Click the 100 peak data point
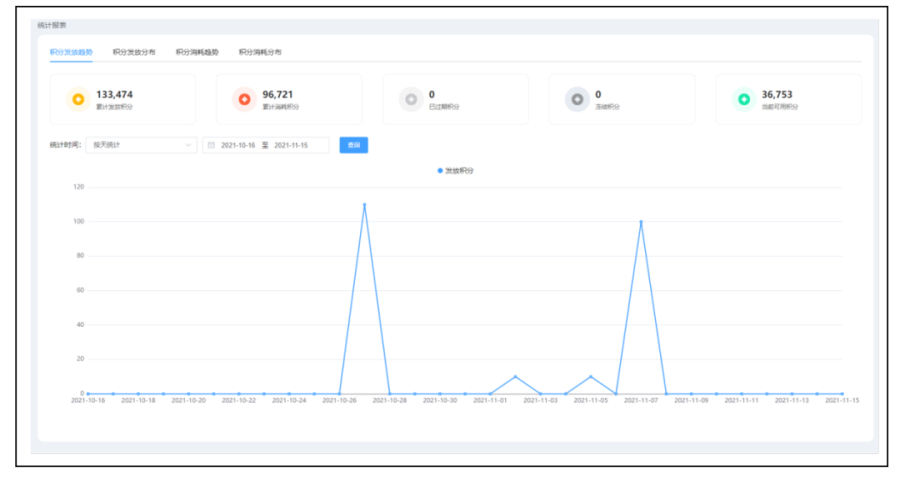 641,222
